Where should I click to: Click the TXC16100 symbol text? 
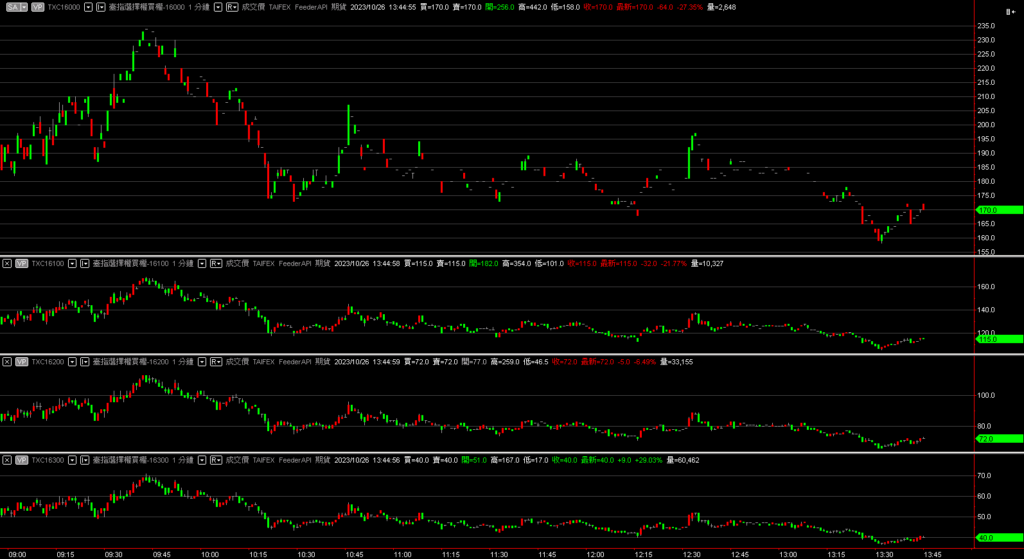click(x=48, y=263)
